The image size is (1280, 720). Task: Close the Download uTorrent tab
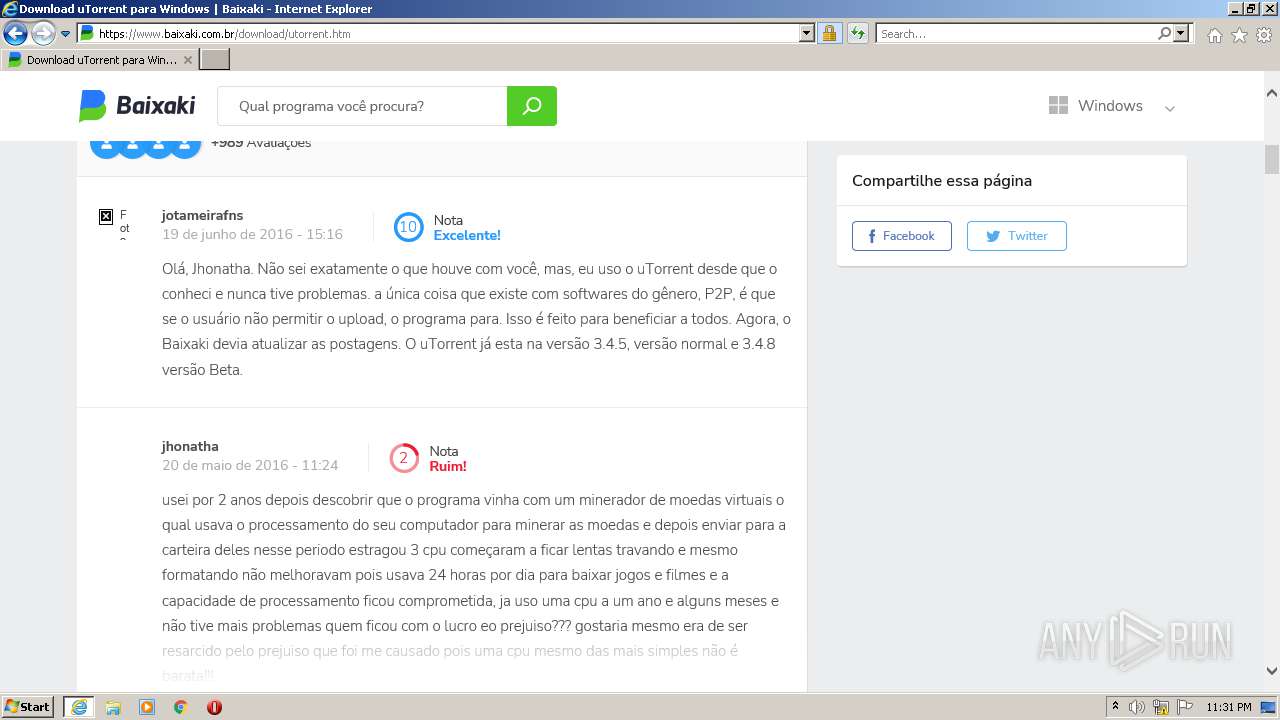[x=188, y=60]
